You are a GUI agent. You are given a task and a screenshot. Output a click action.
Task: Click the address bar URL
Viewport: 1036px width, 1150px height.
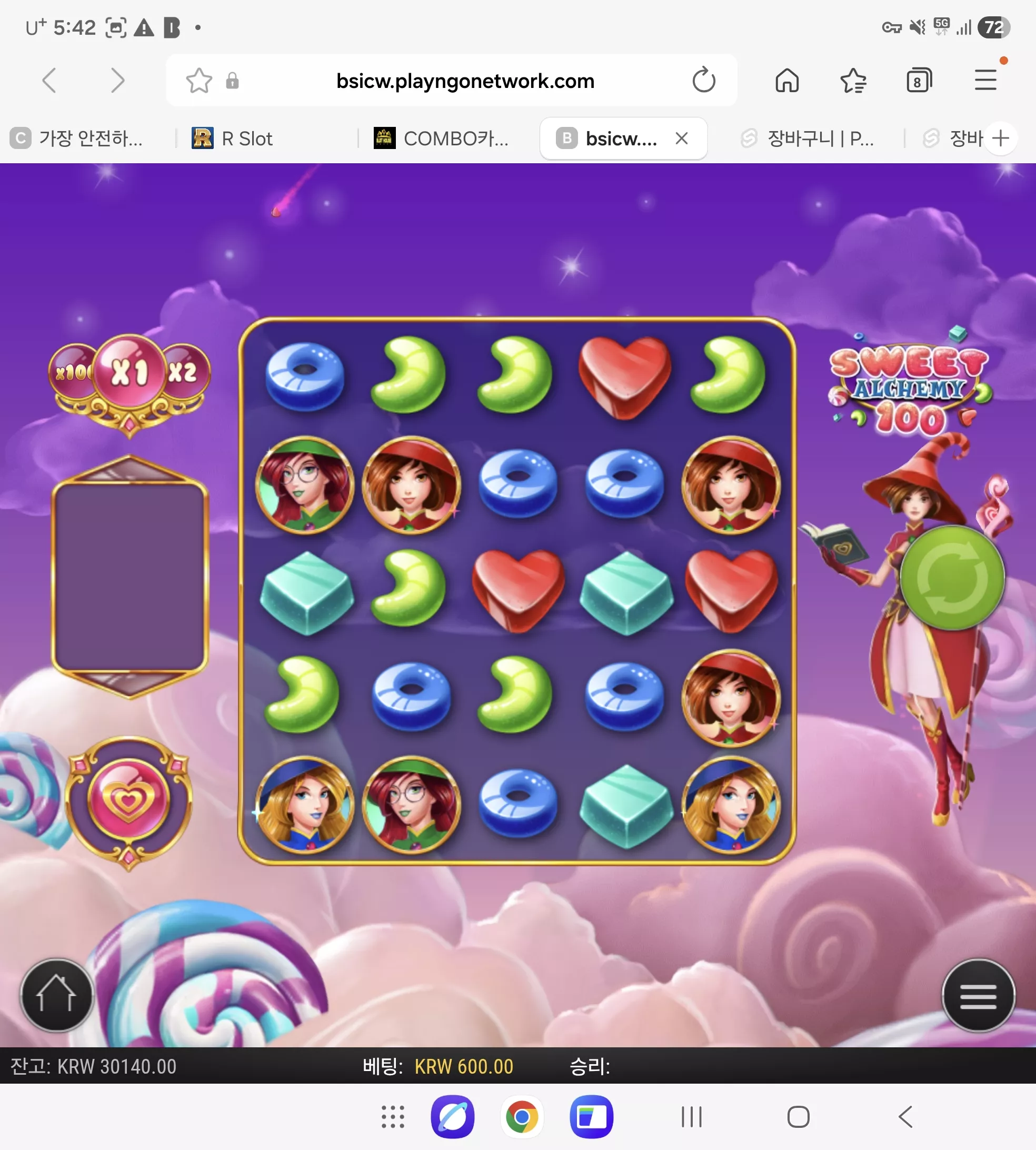tap(465, 81)
